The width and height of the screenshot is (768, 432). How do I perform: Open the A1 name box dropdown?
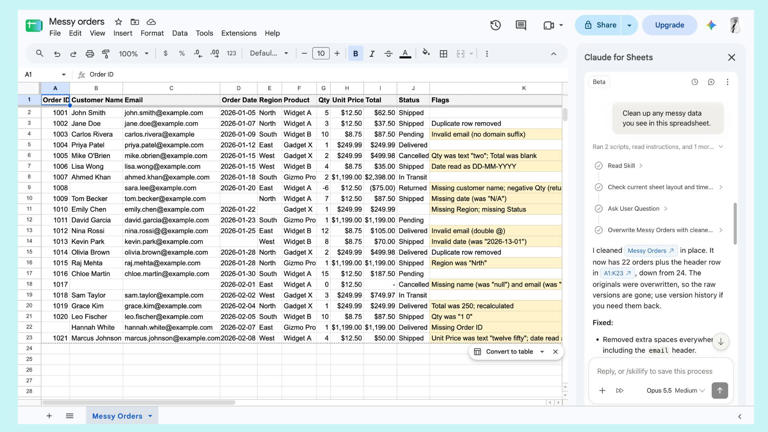point(64,74)
